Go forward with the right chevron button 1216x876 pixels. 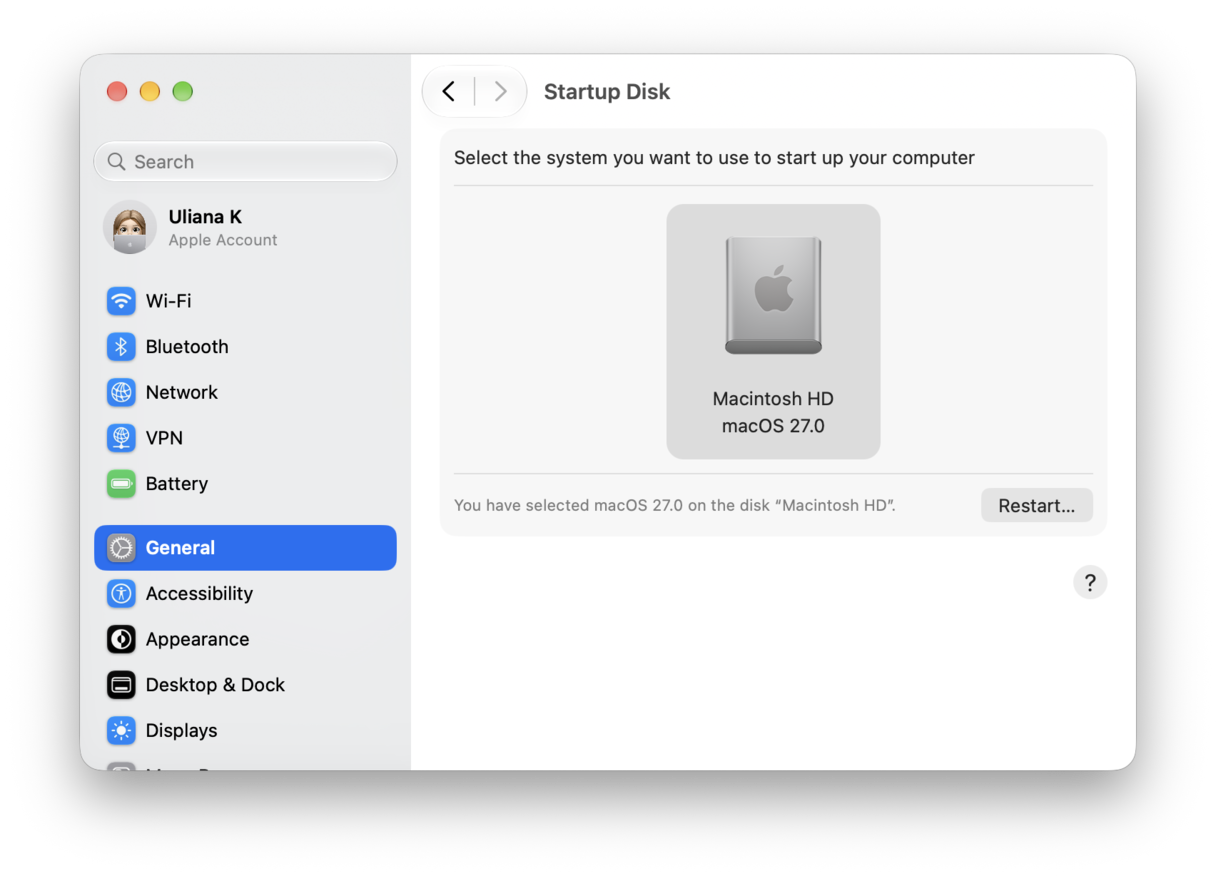coord(501,92)
